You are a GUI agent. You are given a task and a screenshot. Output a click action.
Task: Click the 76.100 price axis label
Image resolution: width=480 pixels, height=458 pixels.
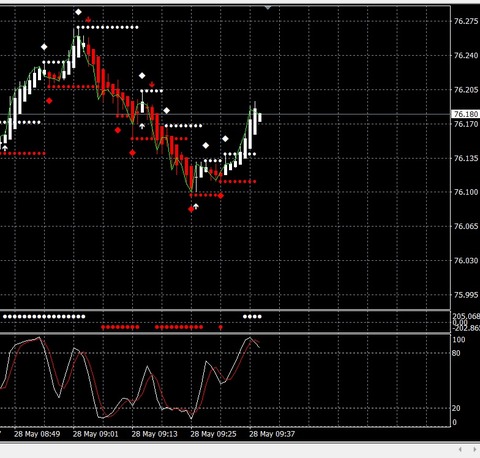coord(466,192)
